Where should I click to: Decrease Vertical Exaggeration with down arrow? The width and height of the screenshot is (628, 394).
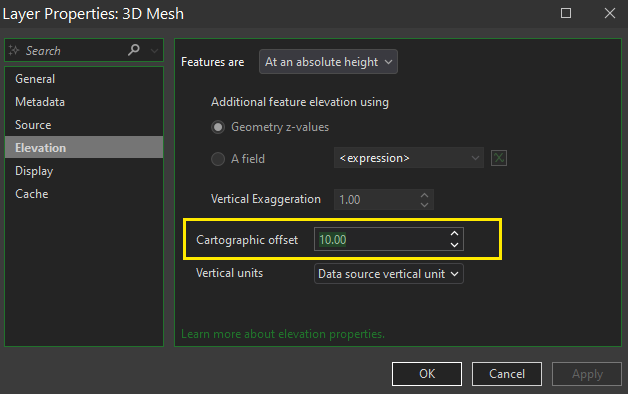(x=425, y=205)
